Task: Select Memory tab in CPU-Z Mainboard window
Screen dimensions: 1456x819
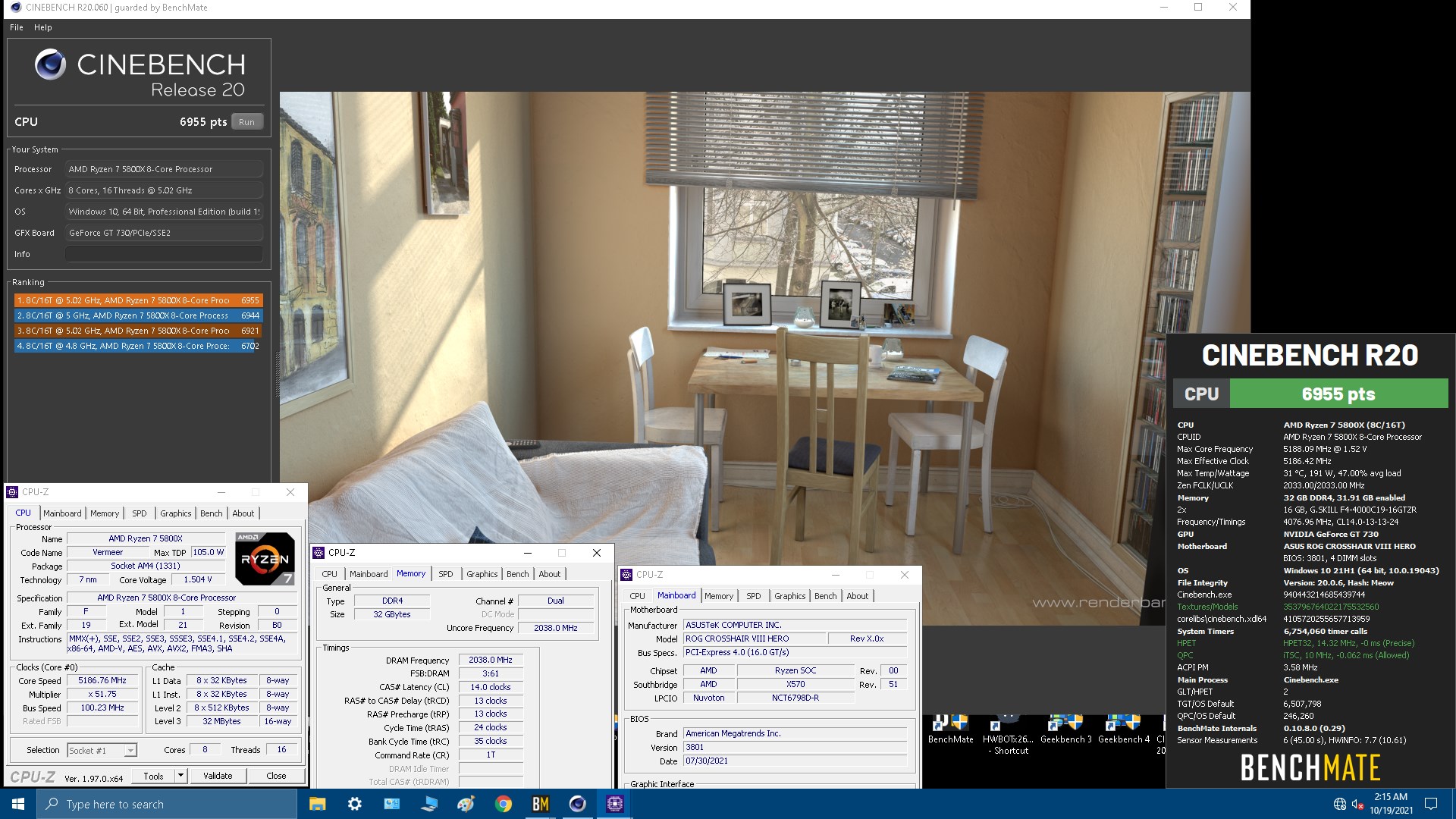Action: [x=719, y=596]
